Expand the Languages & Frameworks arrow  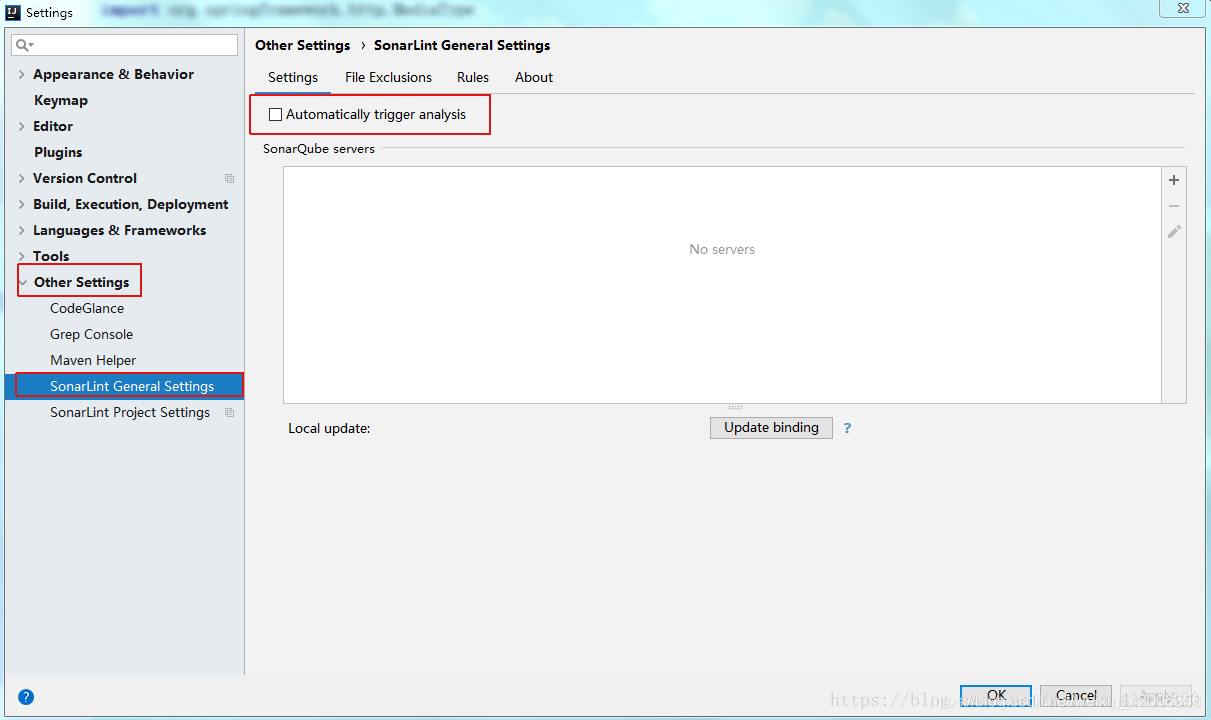click(22, 231)
